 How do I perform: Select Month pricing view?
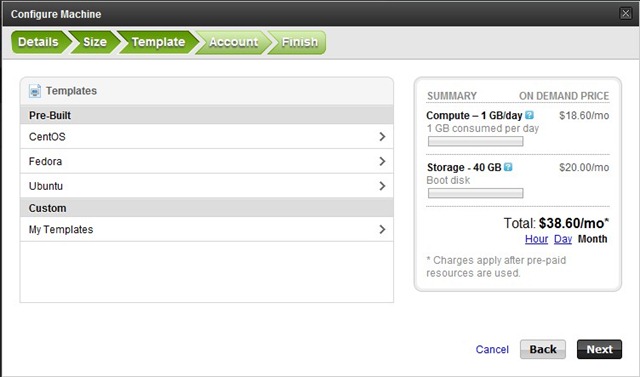tap(592, 239)
